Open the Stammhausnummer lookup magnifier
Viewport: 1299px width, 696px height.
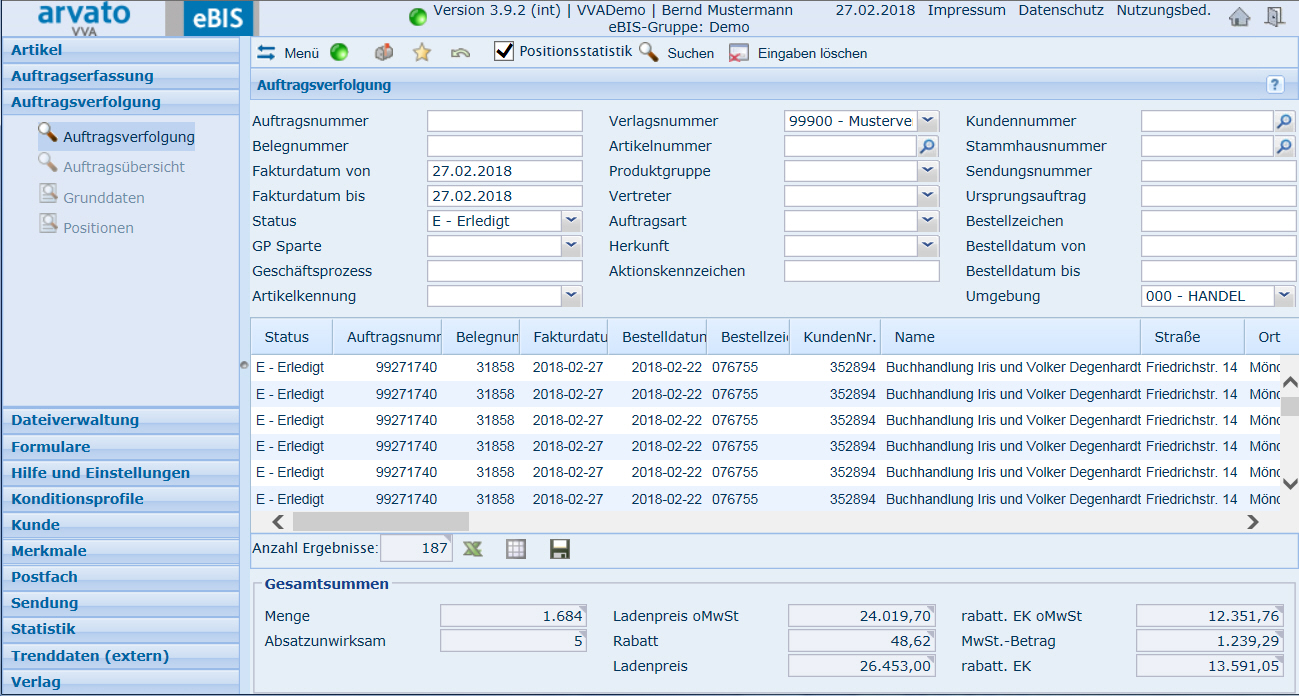(1285, 146)
